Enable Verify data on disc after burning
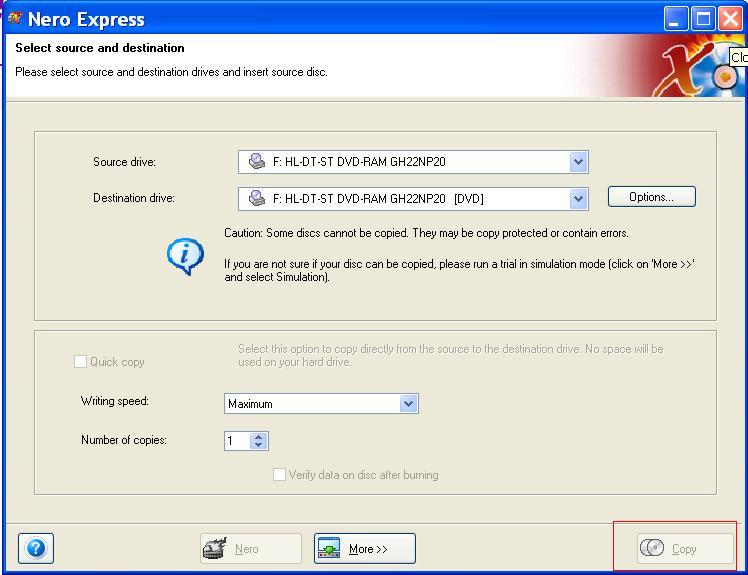 coord(280,474)
